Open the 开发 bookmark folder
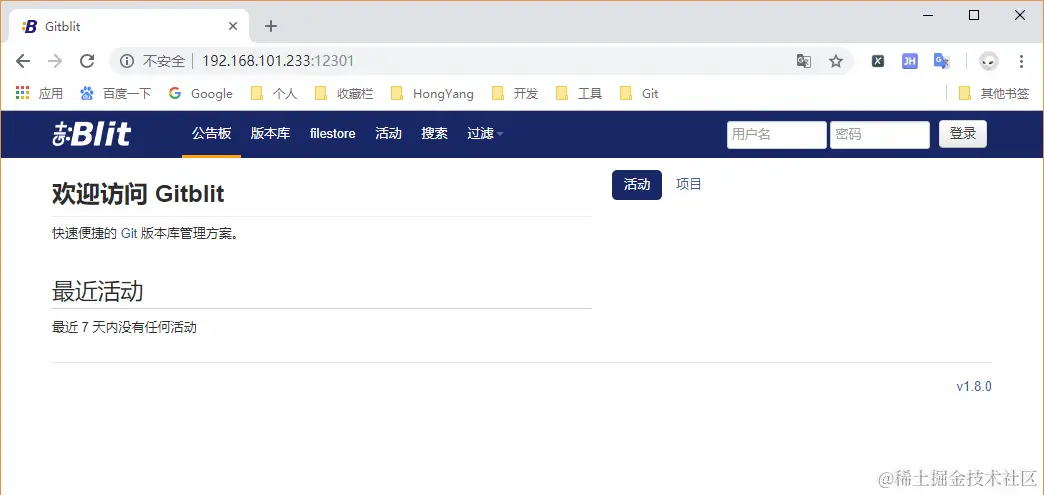1044x495 pixels. (x=515, y=94)
